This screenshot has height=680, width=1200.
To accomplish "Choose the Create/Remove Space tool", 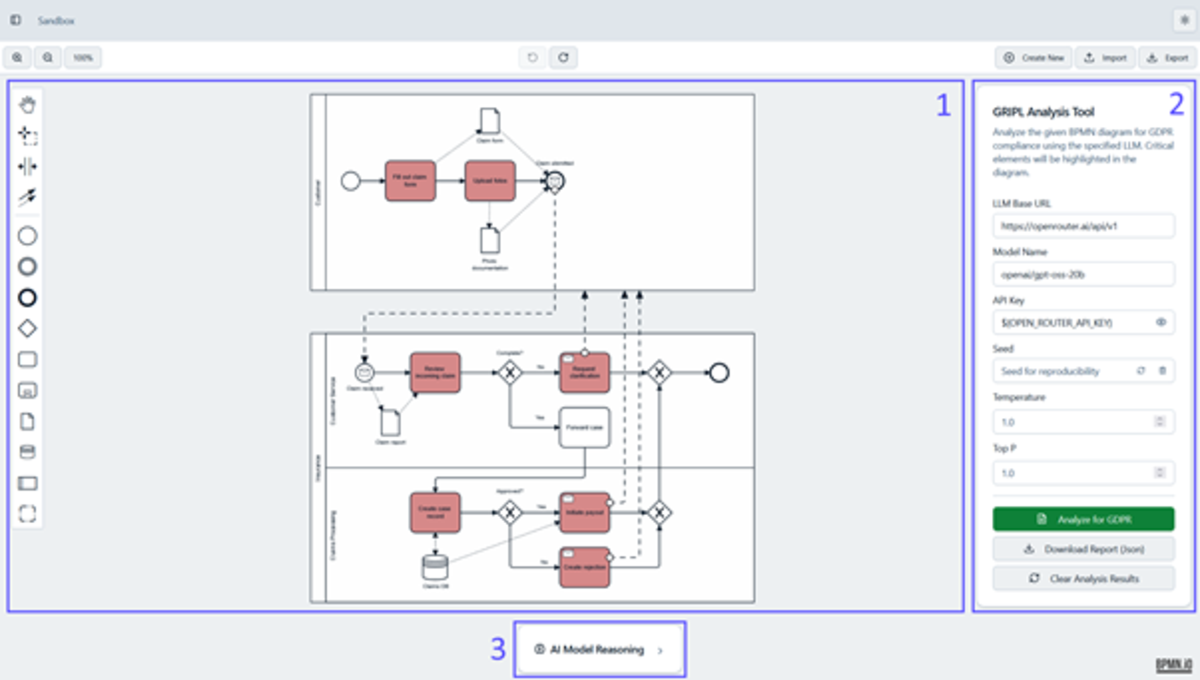I will point(28,167).
